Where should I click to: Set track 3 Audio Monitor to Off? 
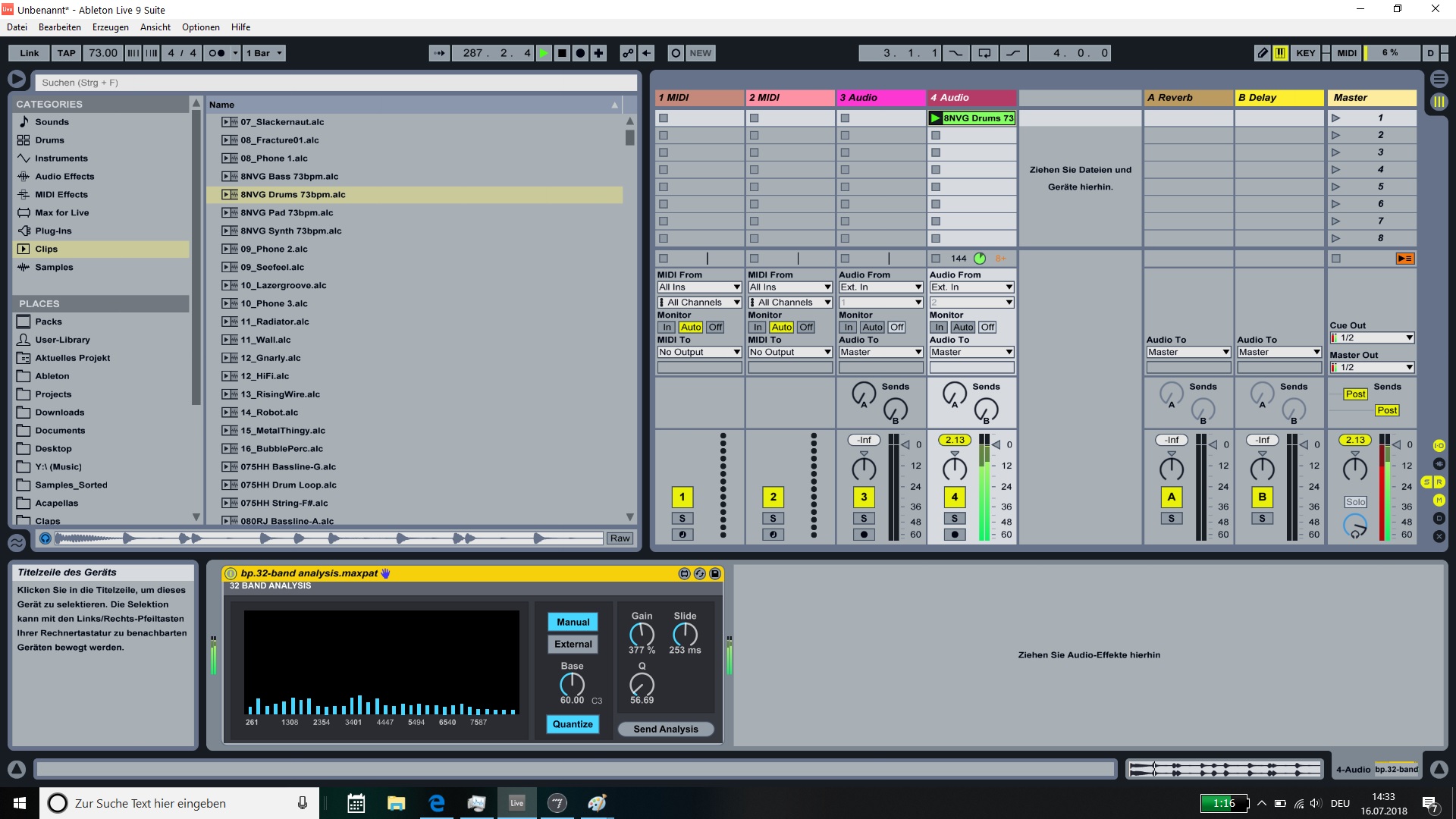pos(896,328)
